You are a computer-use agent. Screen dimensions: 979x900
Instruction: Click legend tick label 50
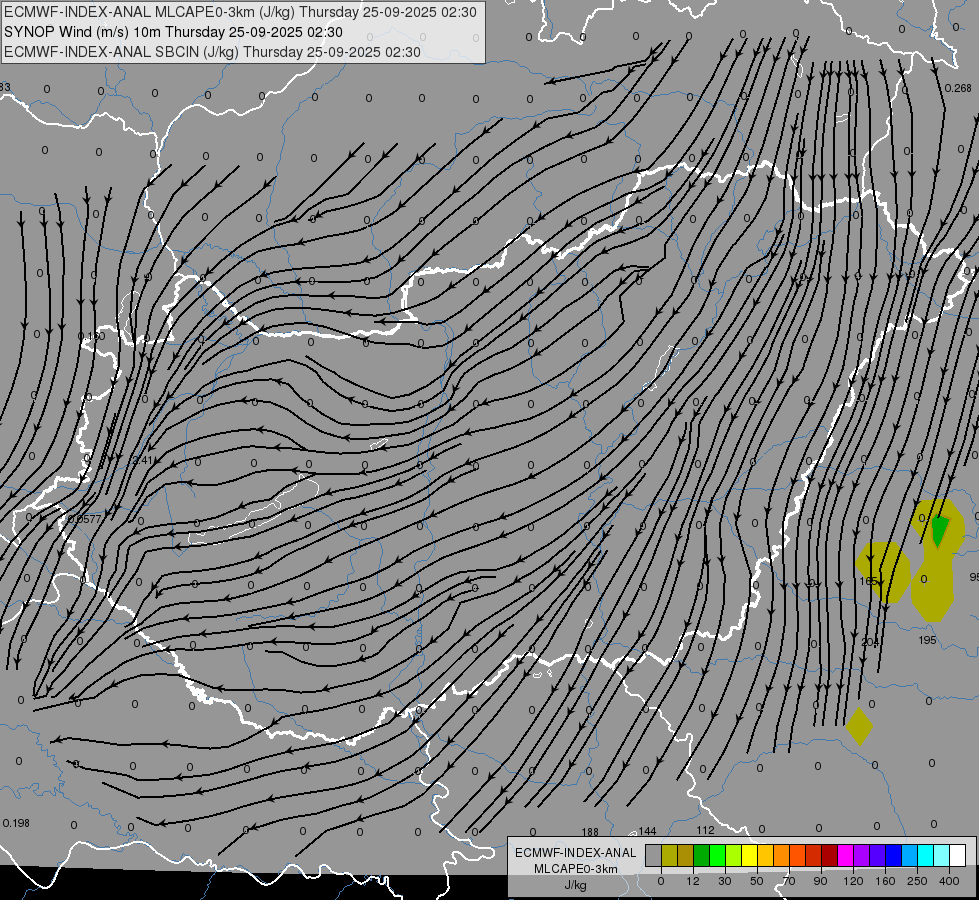756,881
